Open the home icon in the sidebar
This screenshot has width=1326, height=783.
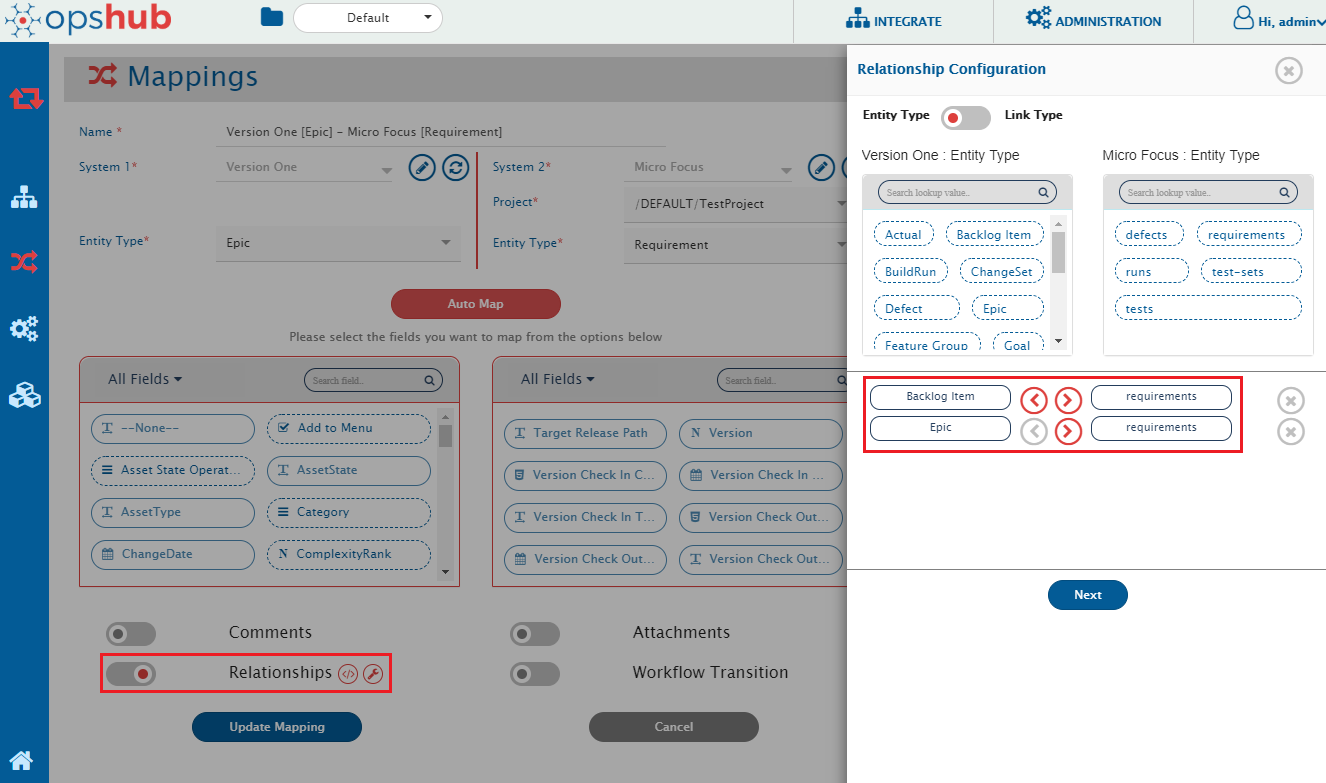point(22,760)
